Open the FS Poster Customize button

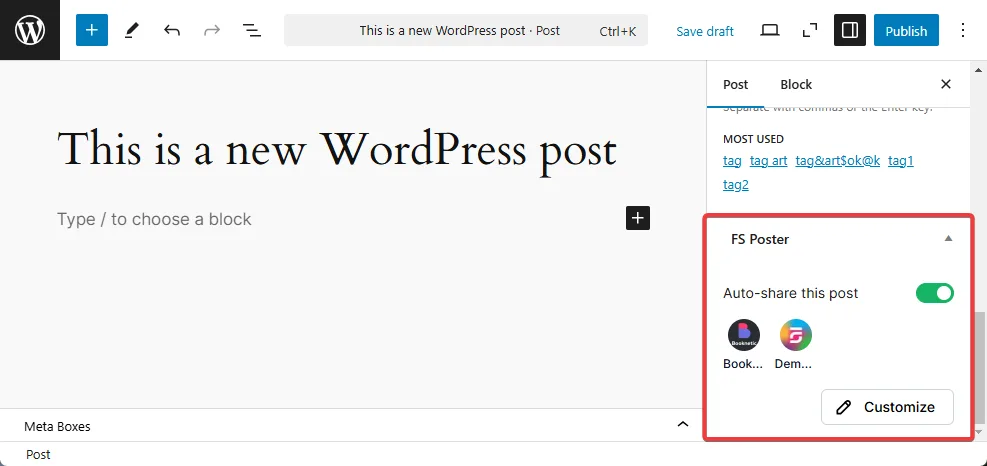(888, 407)
